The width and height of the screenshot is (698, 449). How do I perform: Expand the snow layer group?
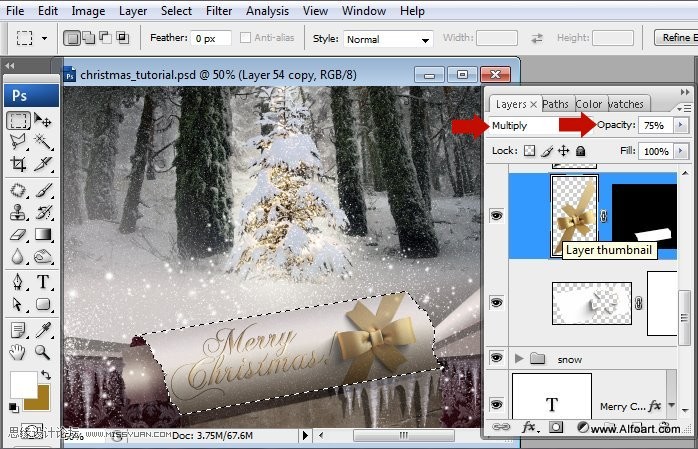519,358
